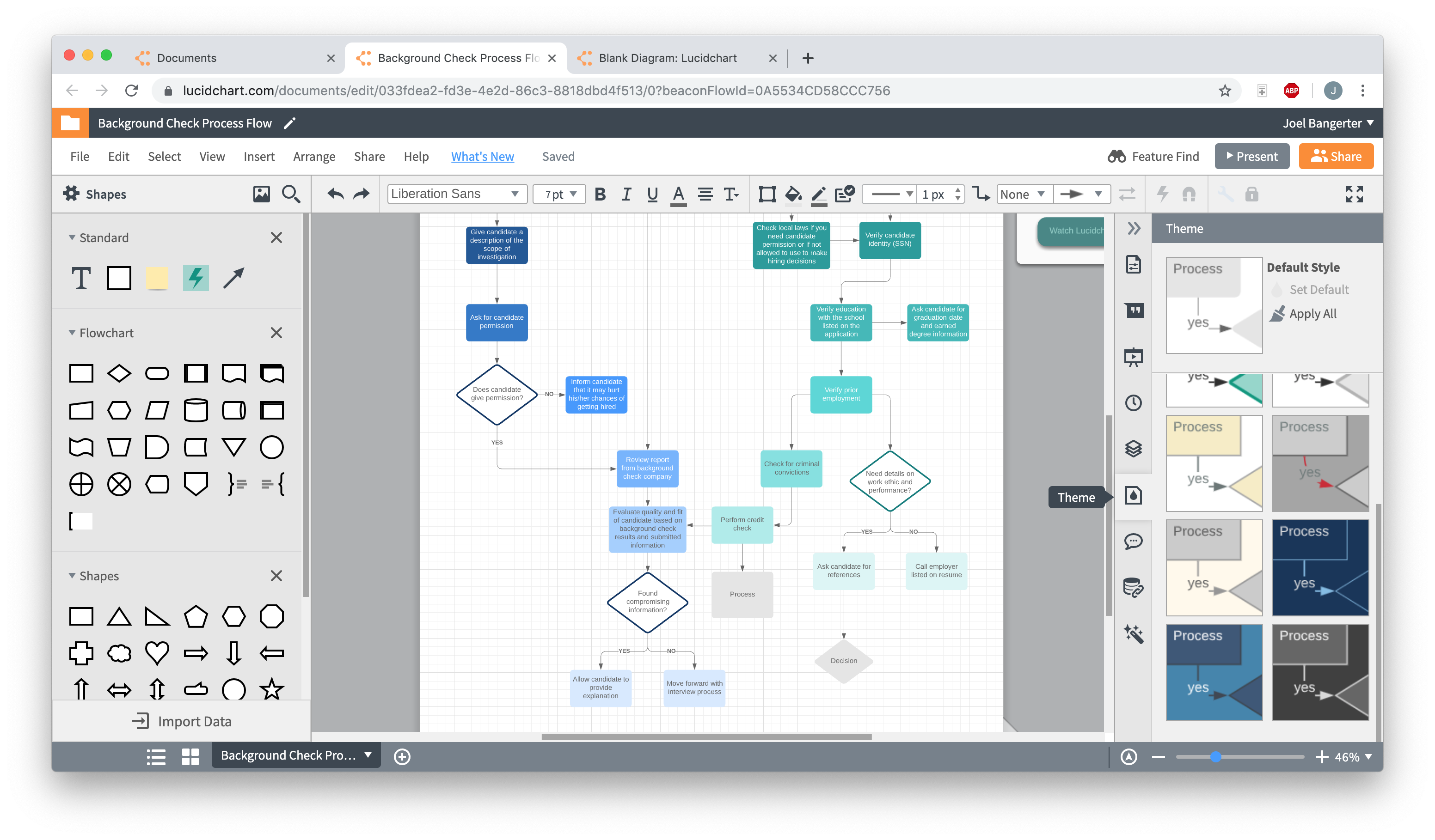Open the font family dropdown

coord(455,194)
